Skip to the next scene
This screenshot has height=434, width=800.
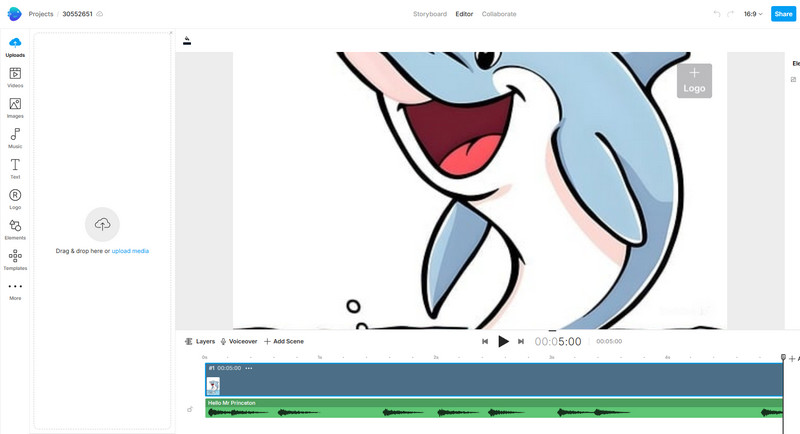[x=521, y=342]
